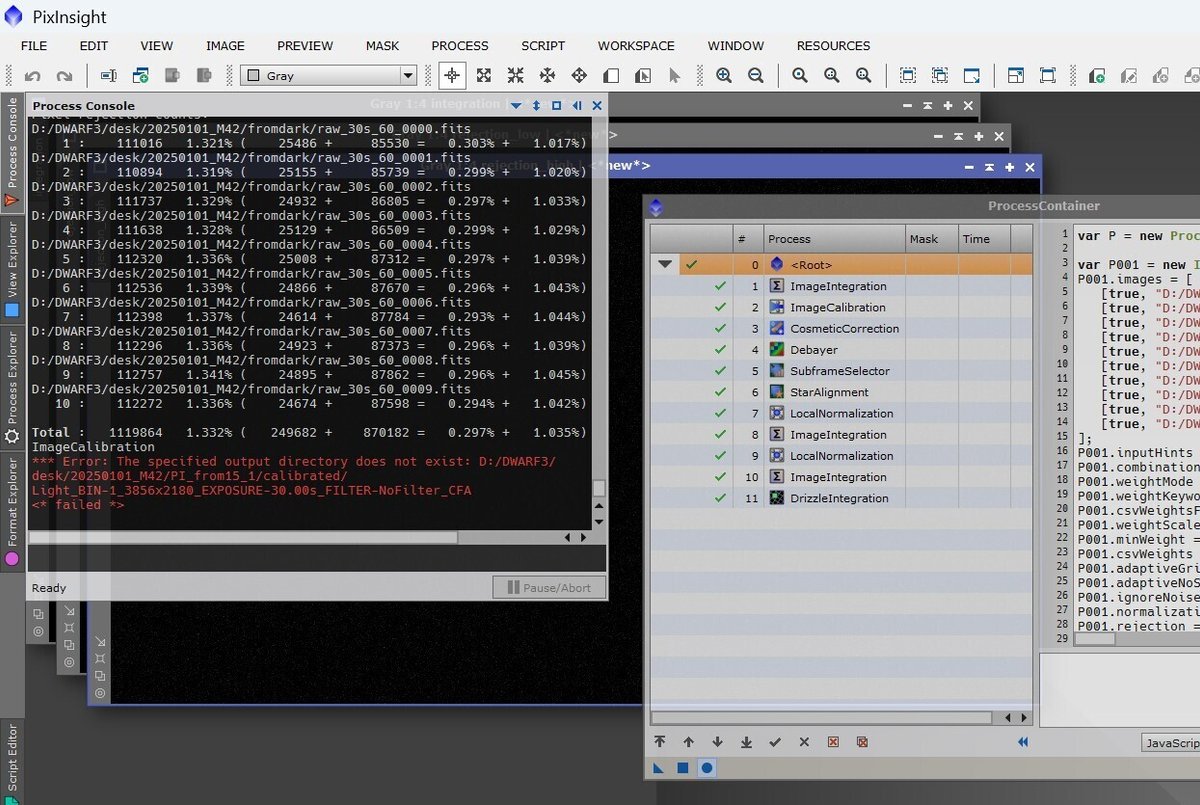
Task: Toggle the checkmark for ImageCalibration row
Action: (x=720, y=307)
